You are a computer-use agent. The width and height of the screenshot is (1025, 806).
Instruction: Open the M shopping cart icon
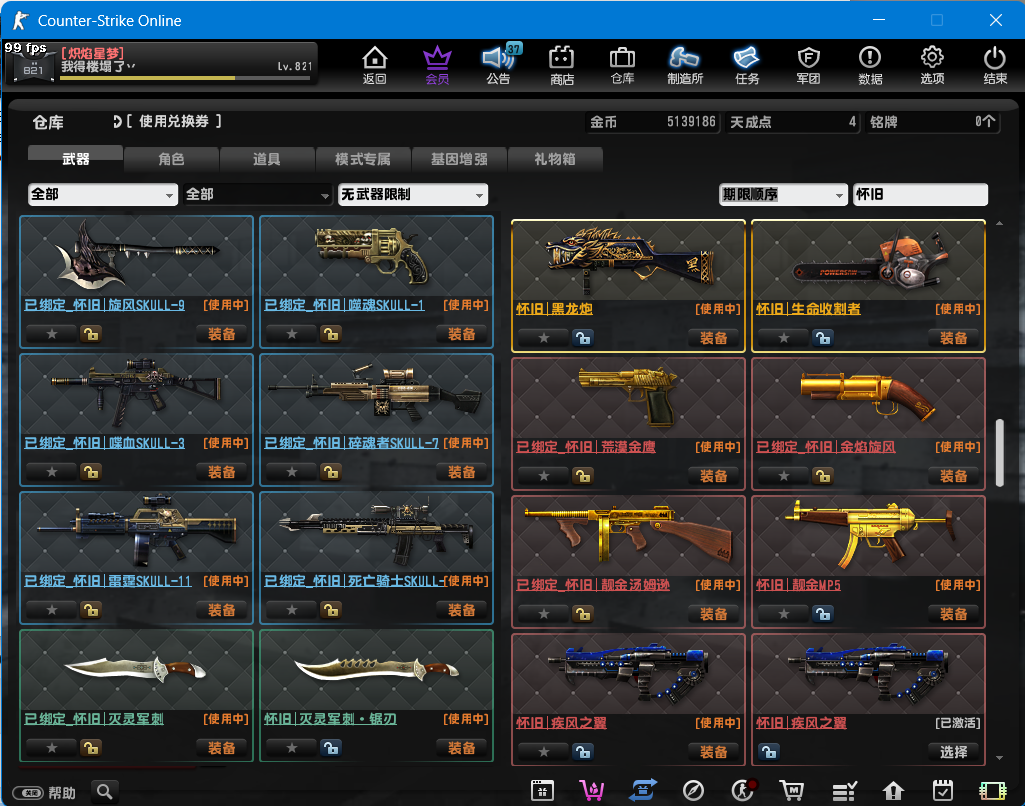coord(792,790)
